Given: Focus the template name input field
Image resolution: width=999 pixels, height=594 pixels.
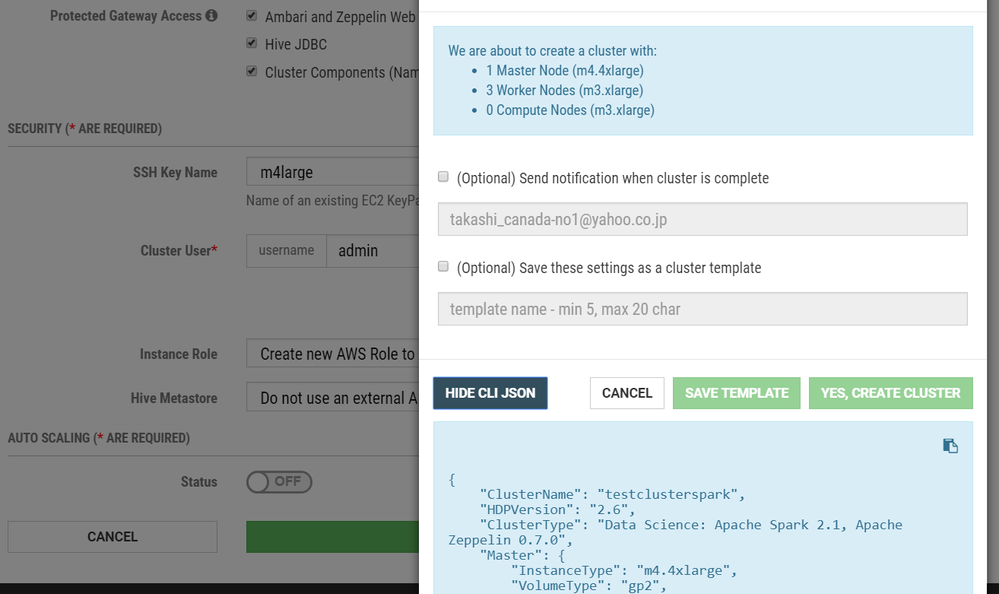Looking at the screenshot, I should pyautogui.click(x=702, y=309).
